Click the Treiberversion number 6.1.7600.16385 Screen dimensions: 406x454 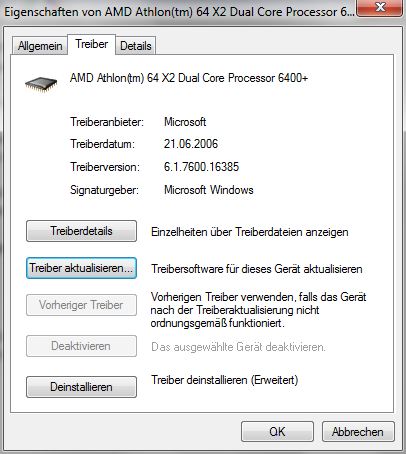pyautogui.click(x=201, y=167)
